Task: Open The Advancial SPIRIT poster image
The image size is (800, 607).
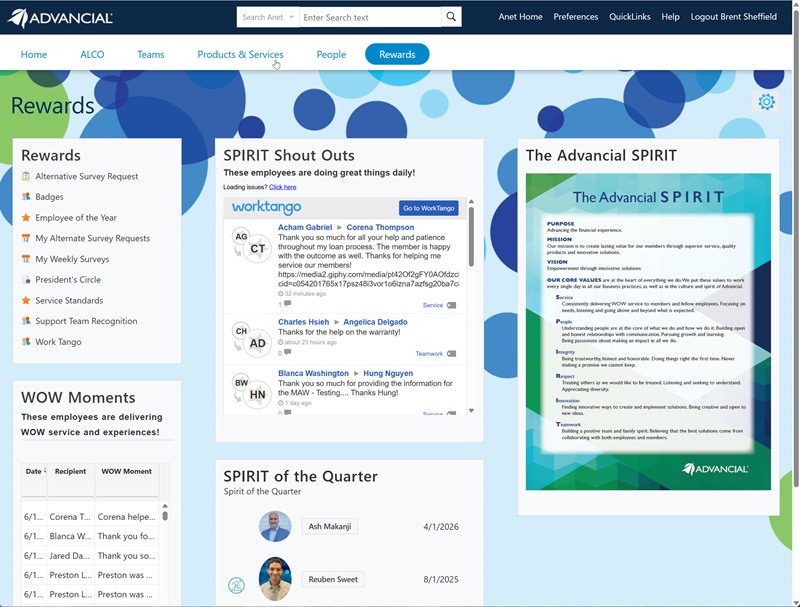Action: tap(648, 332)
